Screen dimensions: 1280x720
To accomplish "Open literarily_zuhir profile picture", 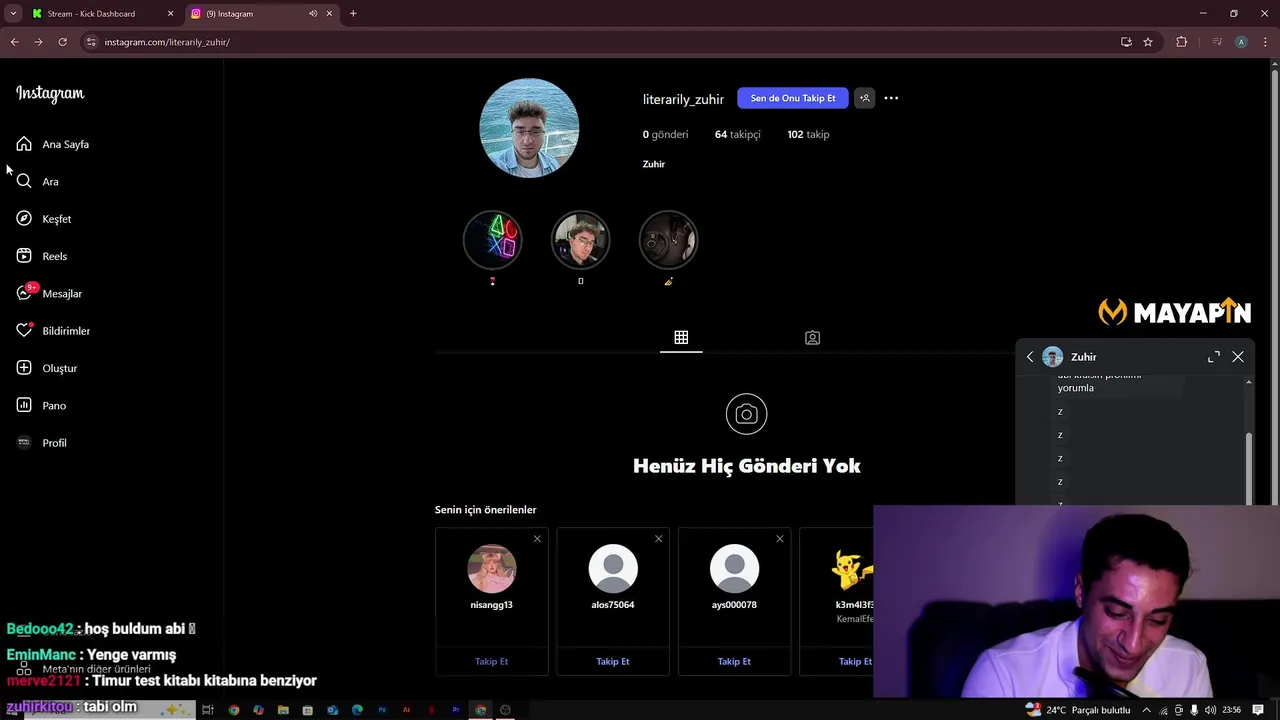I will click(529, 128).
